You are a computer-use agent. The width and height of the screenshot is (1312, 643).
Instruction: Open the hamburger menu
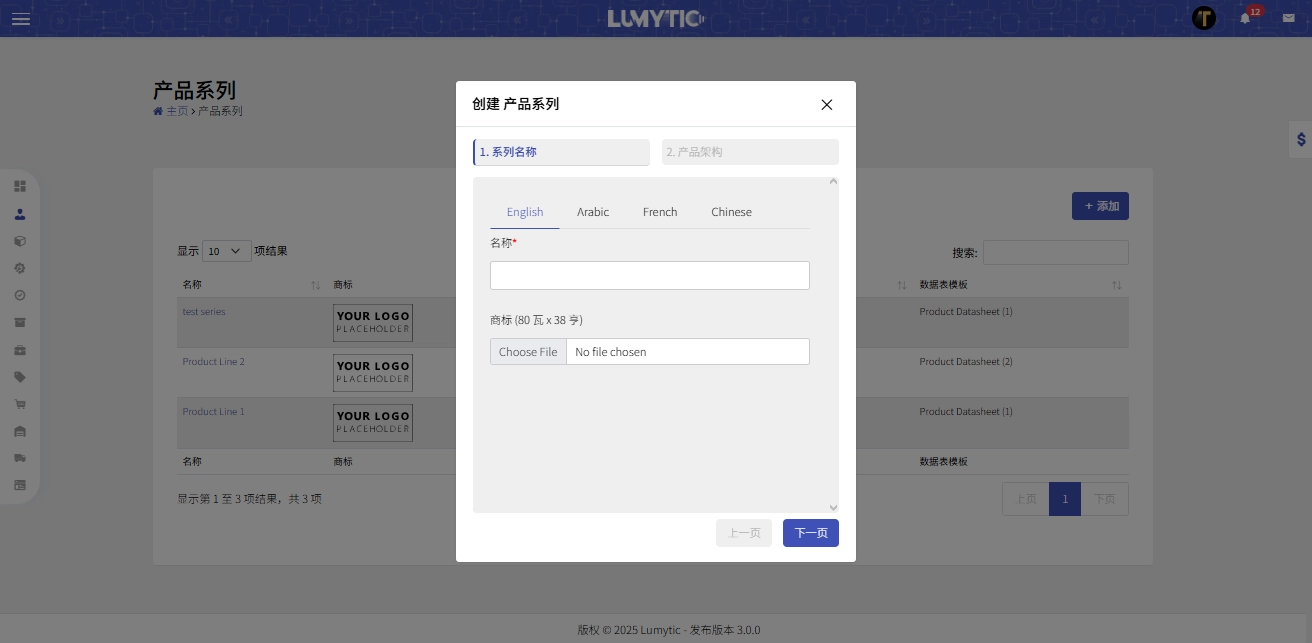coord(21,19)
